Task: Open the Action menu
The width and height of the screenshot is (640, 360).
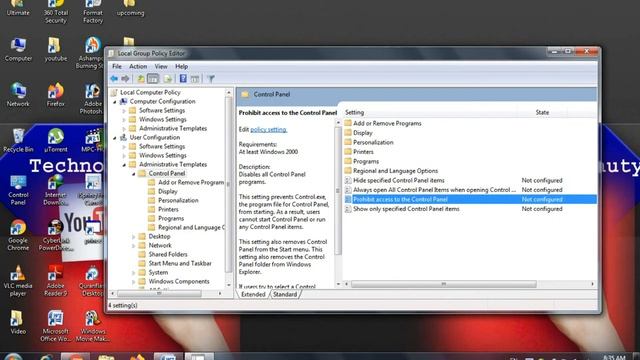Action: [138, 66]
